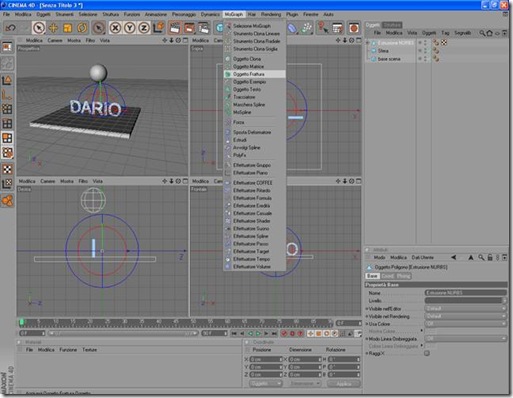Toggle the Y axis lock
Image resolution: width=513 pixels, height=398 pixels.
click(129, 28)
